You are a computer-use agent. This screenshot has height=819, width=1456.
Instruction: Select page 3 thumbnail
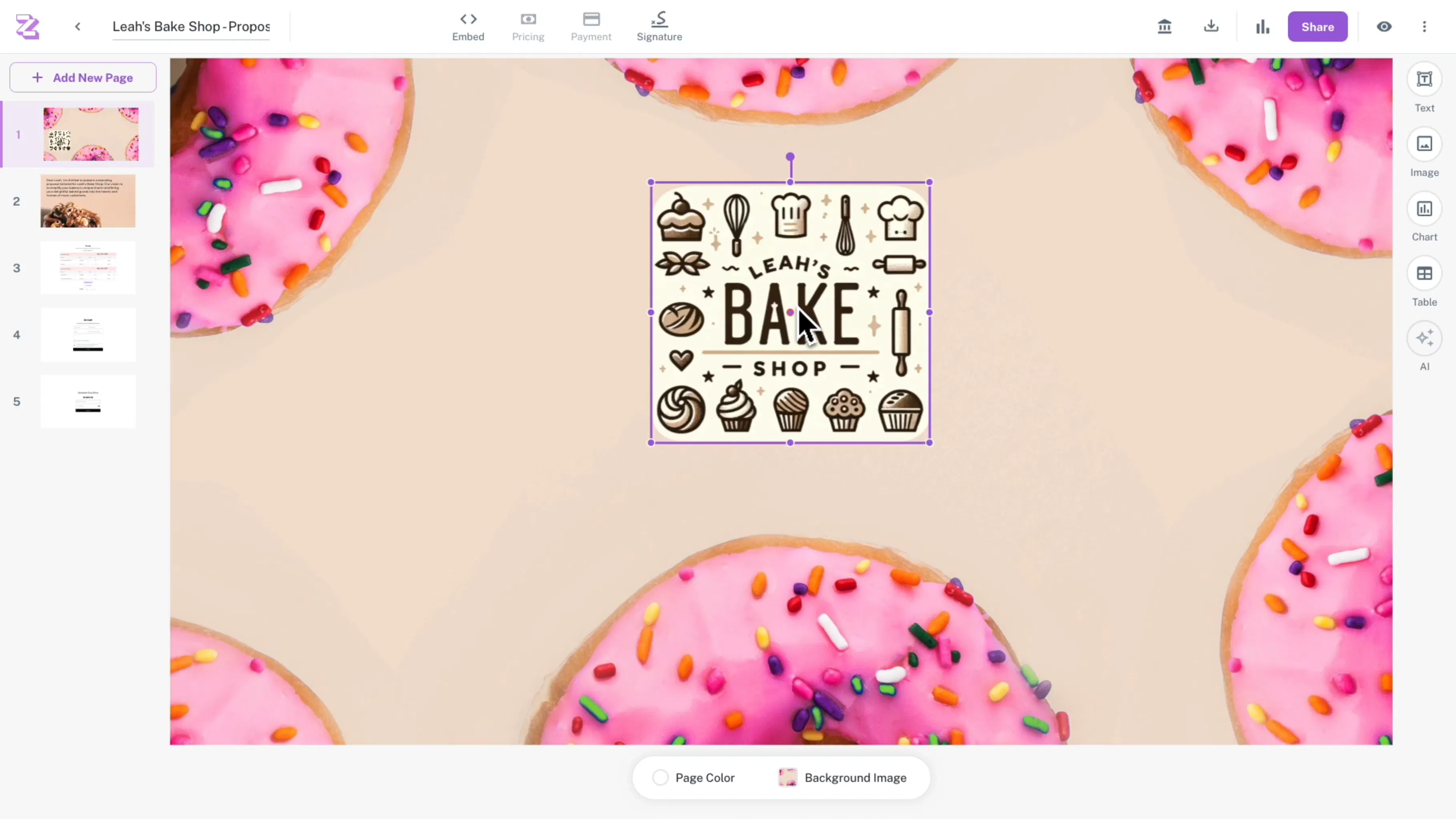pyautogui.click(x=88, y=268)
